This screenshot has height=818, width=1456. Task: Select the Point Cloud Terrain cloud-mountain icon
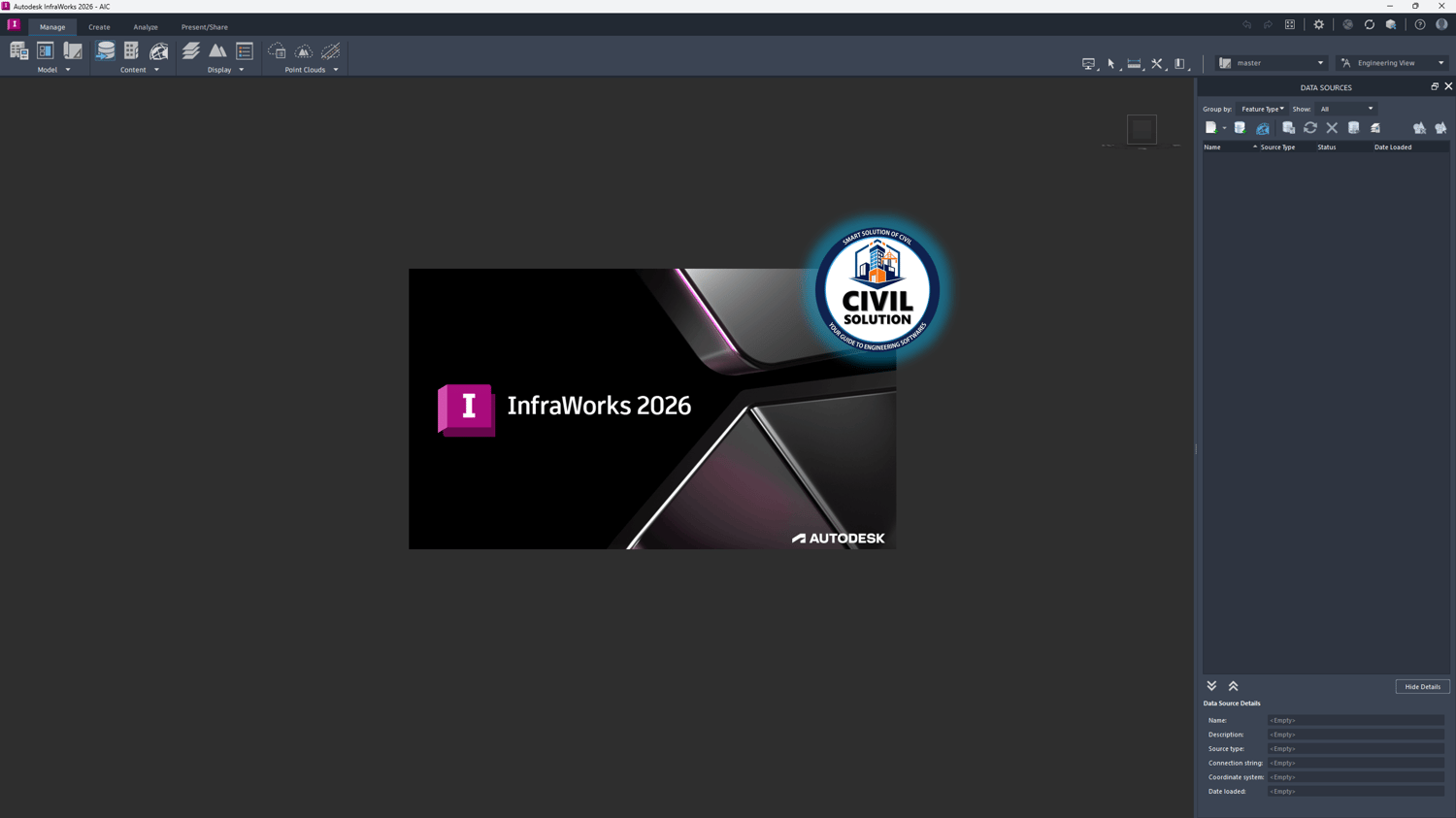point(304,51)
